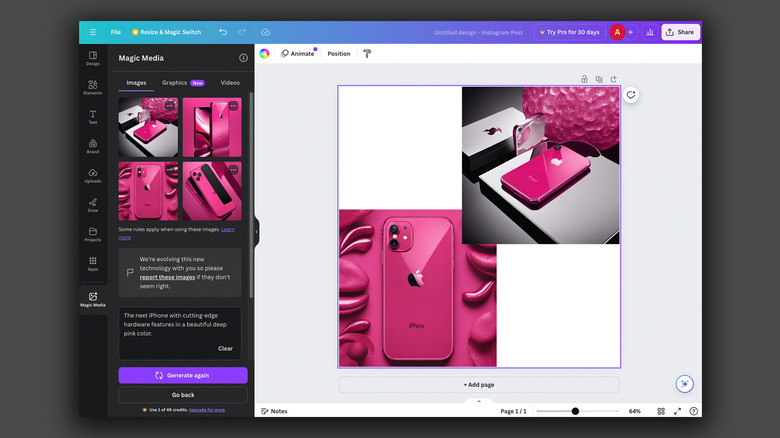This screenshot has height=438, width=780.
Task: Toggle grid view of pages
Action: tap(660, 411)
